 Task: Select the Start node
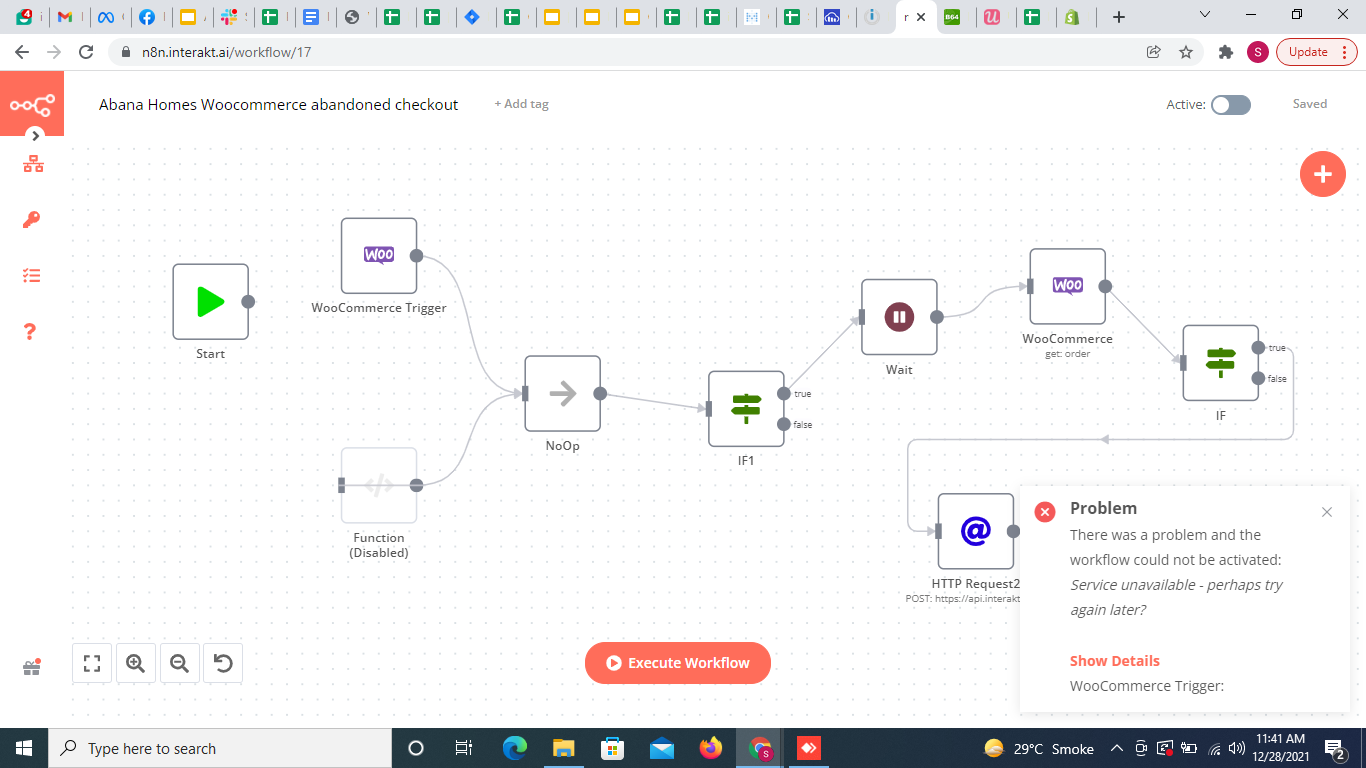point(211,302)
